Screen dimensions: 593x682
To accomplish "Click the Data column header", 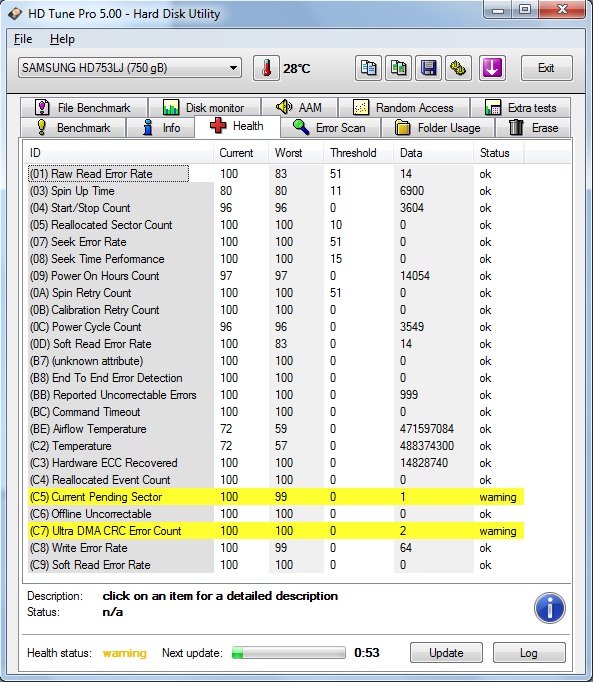I will pyautogui.click(x=434, y=153).
